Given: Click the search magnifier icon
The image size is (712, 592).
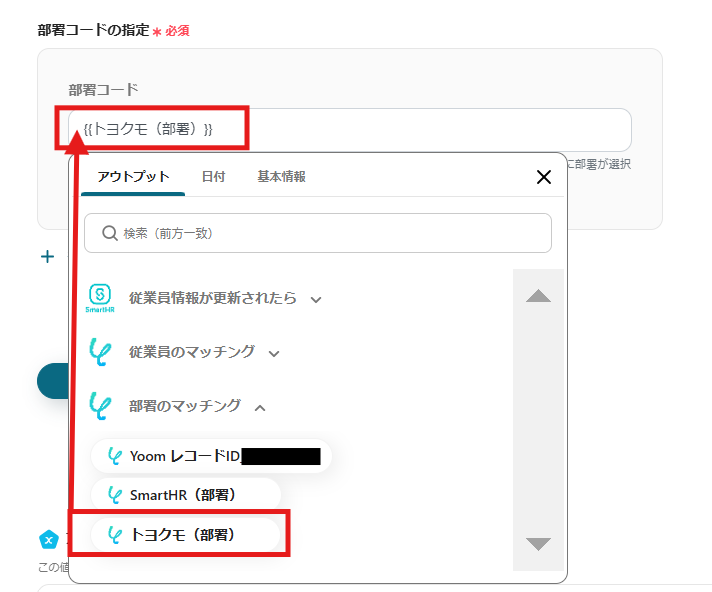Looking at the screenshot, I should [x=109, y=233].
